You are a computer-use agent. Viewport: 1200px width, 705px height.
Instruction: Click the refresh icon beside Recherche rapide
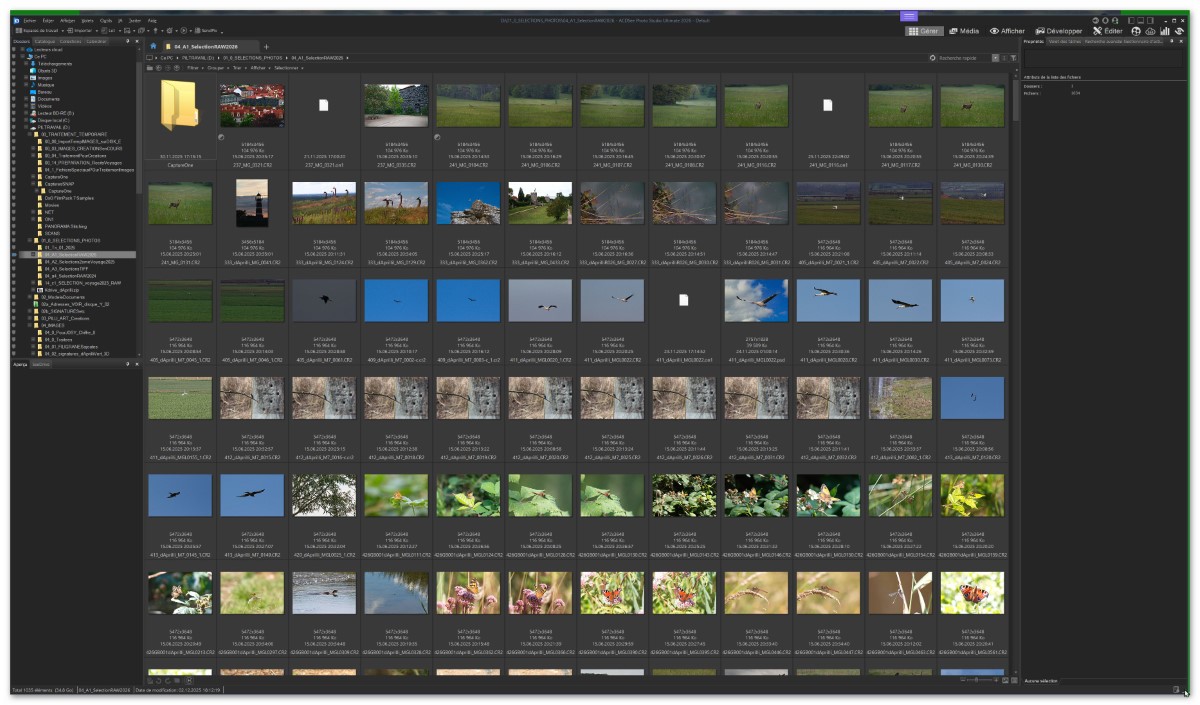(x=932, y=59)
